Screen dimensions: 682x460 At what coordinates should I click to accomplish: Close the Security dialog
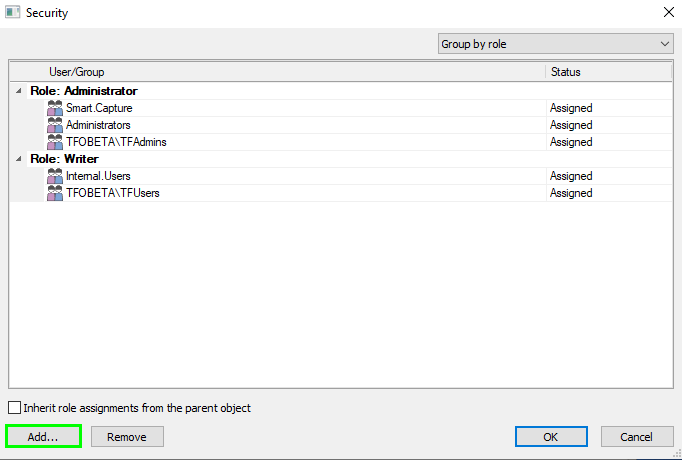coord(669,12)
